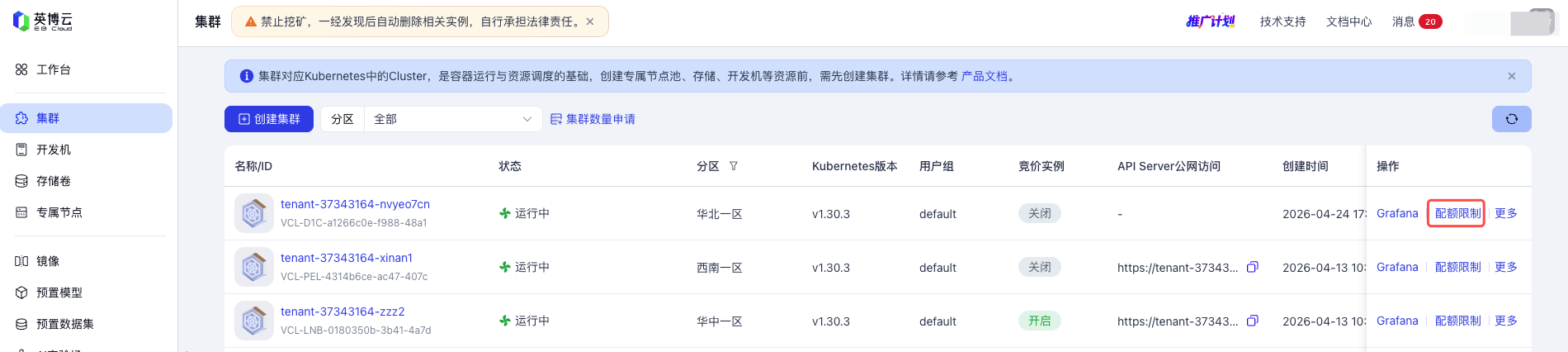Open 更多 menu for tenant-37343164-zzz2
1568x352 pixels.
(x=1506, y=321)
